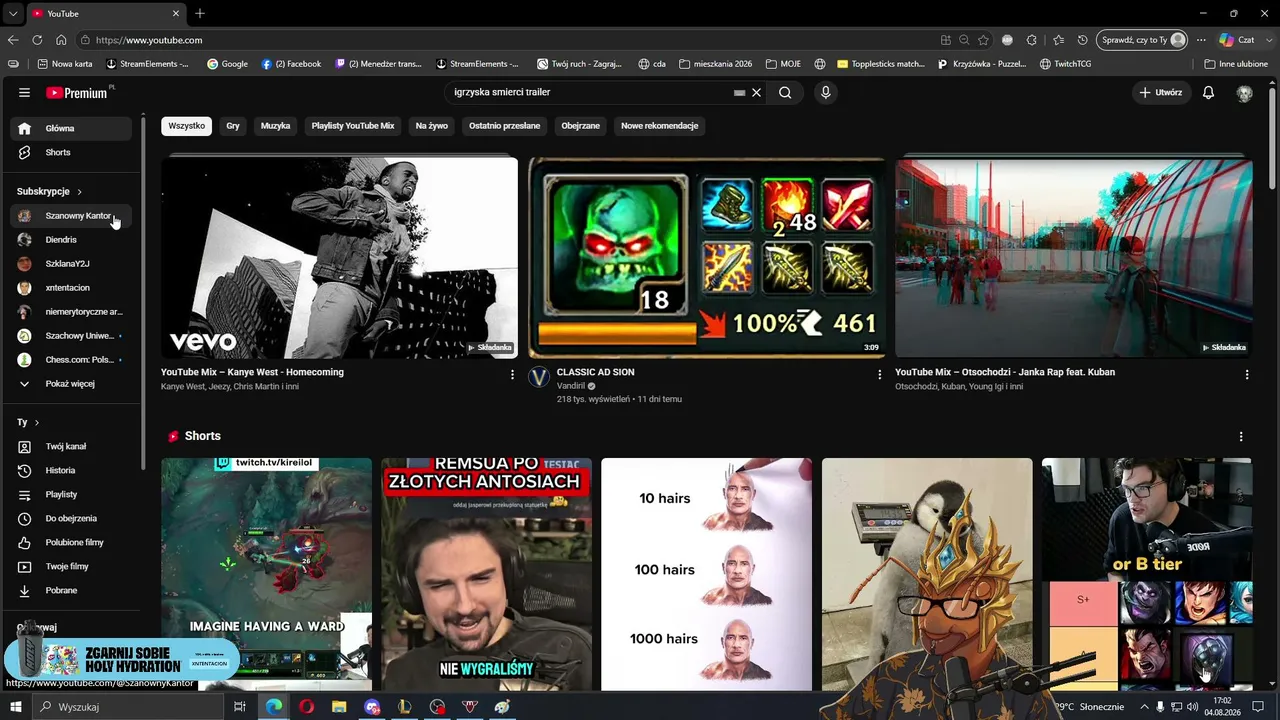The width and height of the screenshot is (1280, 720).
Task: Expand the Ty section chevron
Action: click(x=37, y=422)
